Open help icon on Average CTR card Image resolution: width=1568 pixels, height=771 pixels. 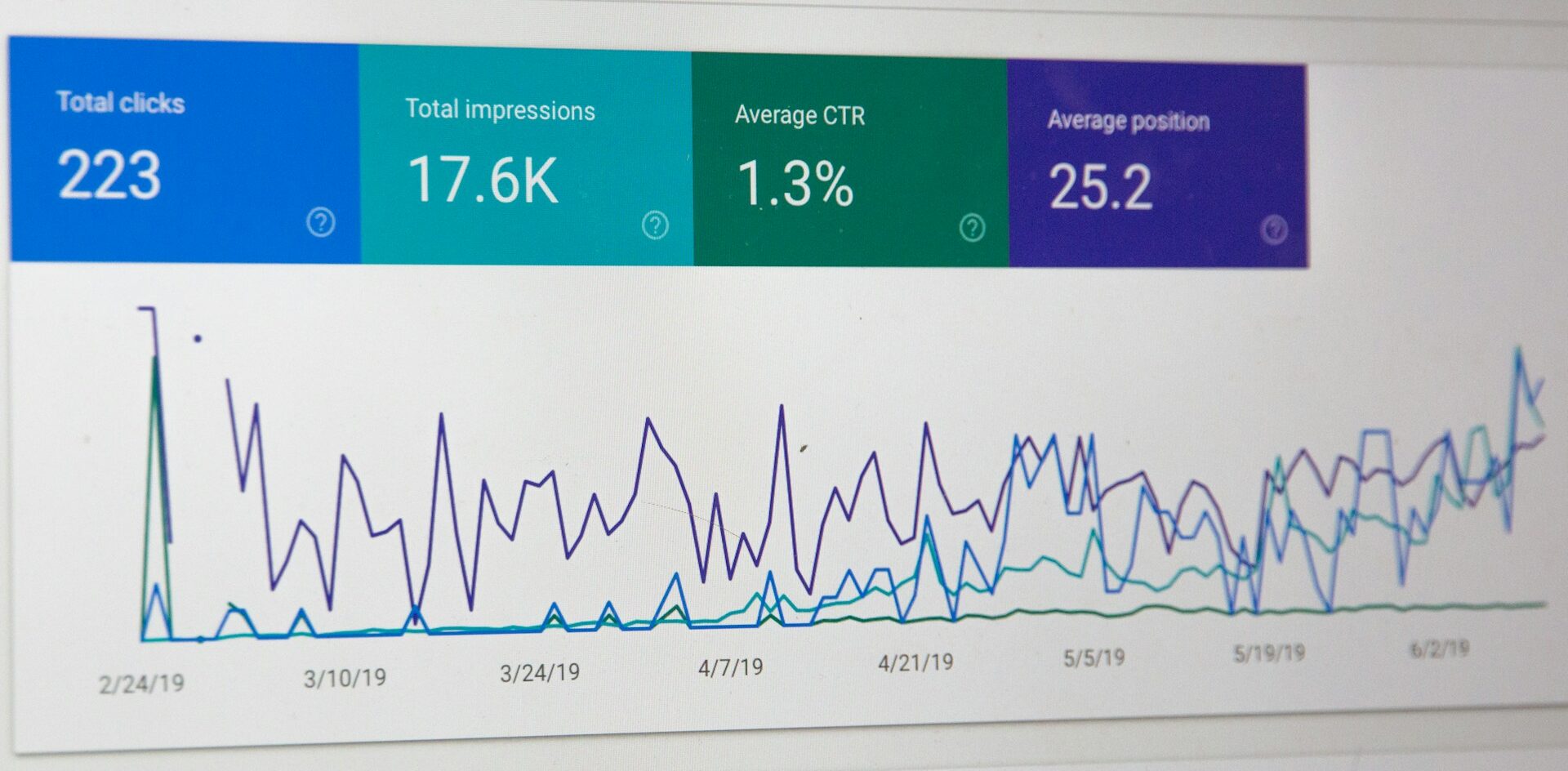point(972,228)
